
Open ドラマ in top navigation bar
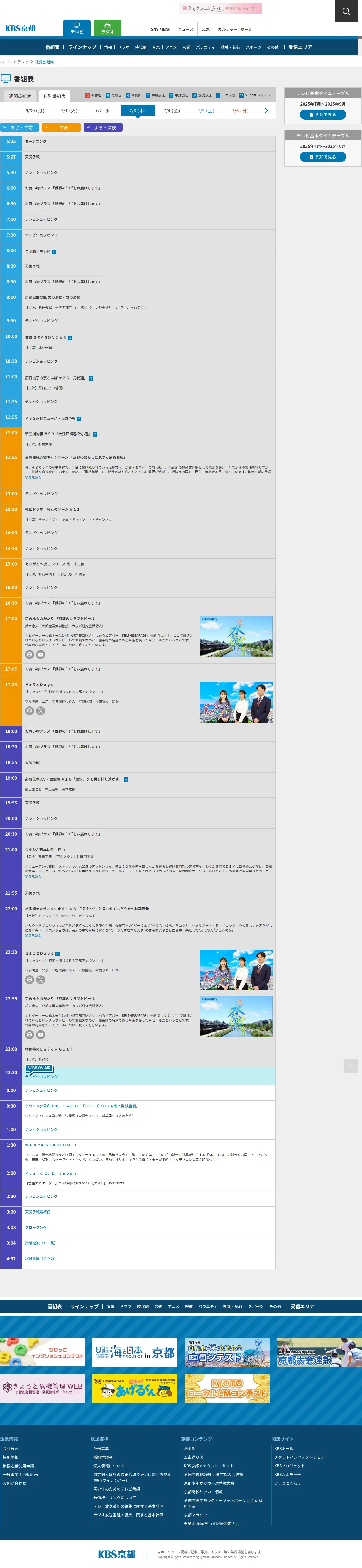pos(124,47)
